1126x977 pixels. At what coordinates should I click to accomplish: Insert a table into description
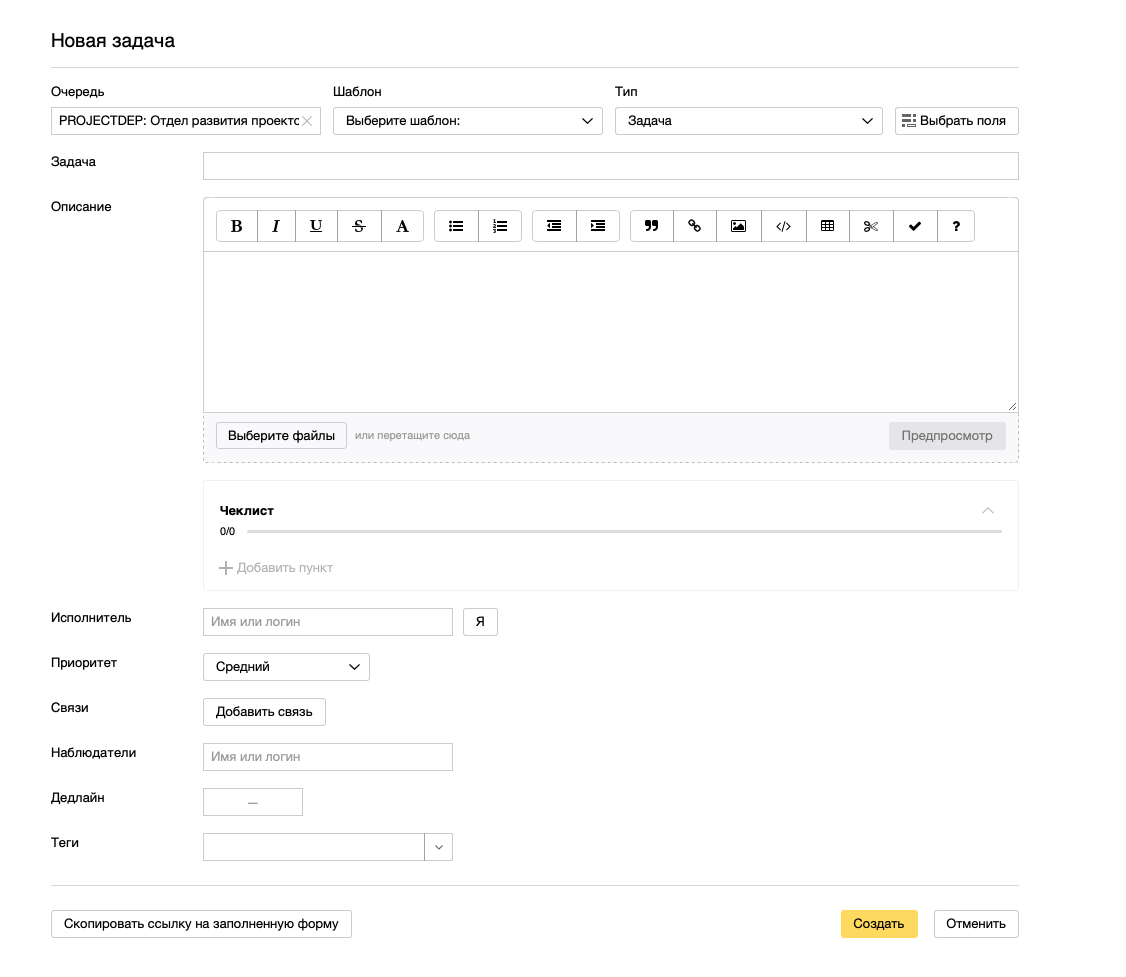[827, 226]
